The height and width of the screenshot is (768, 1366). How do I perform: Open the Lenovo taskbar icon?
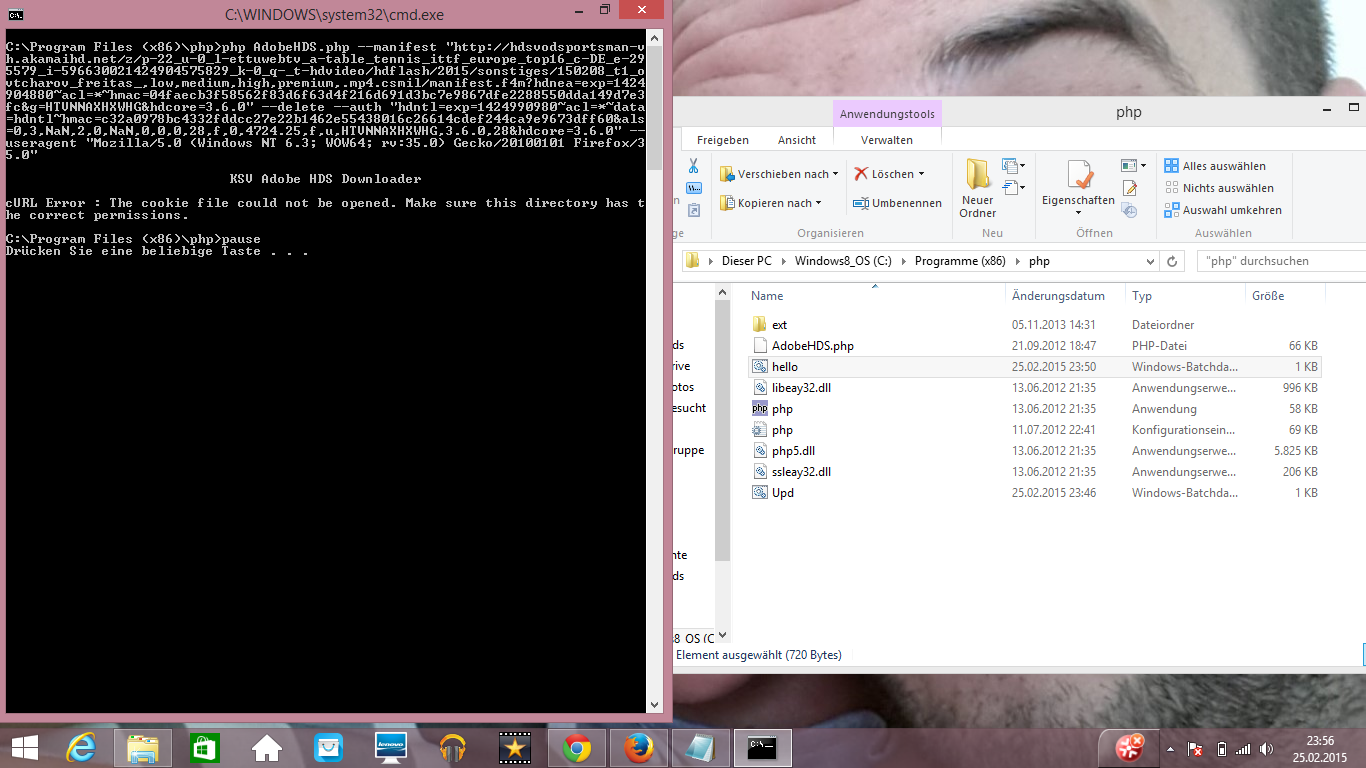[390, 748]
